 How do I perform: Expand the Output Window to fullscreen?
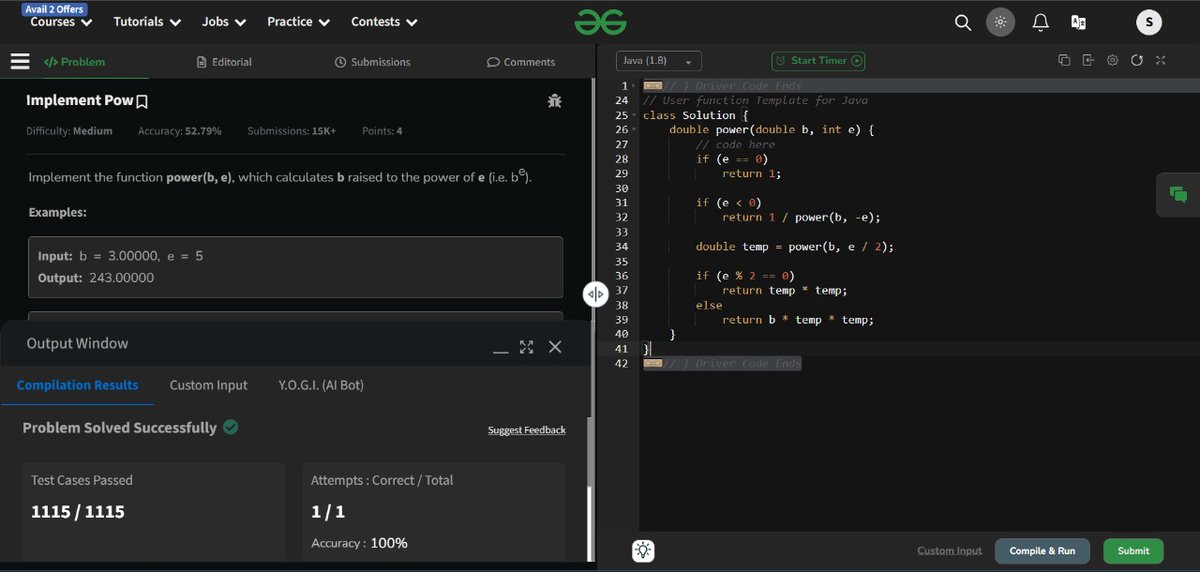[x=527, y=347]
